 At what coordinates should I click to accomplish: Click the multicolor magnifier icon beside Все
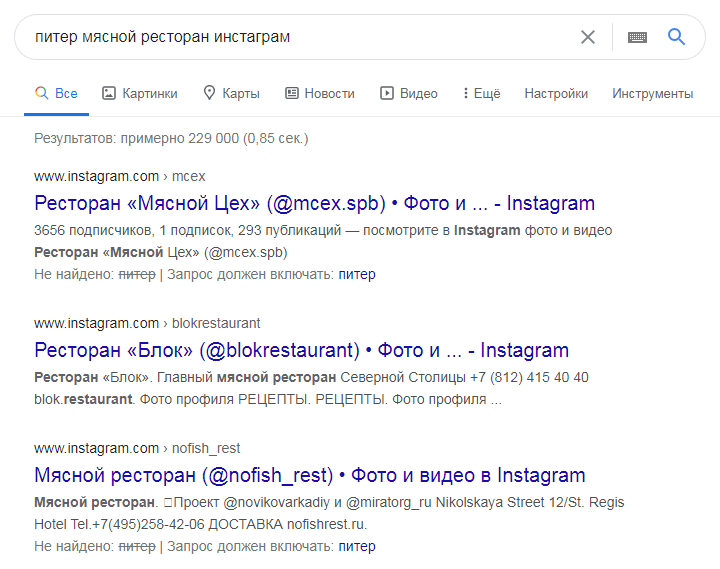pyautogui.click(x=42, y=93)
